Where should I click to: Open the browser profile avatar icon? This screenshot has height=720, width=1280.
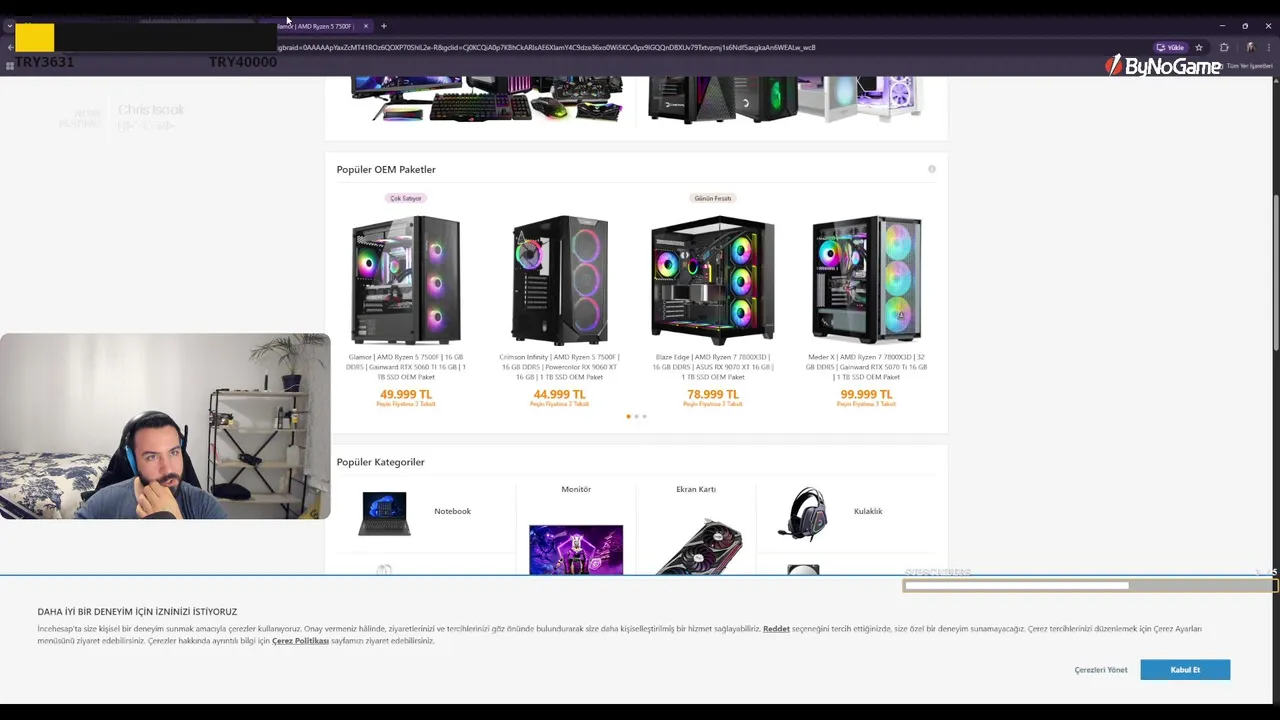1250,47
